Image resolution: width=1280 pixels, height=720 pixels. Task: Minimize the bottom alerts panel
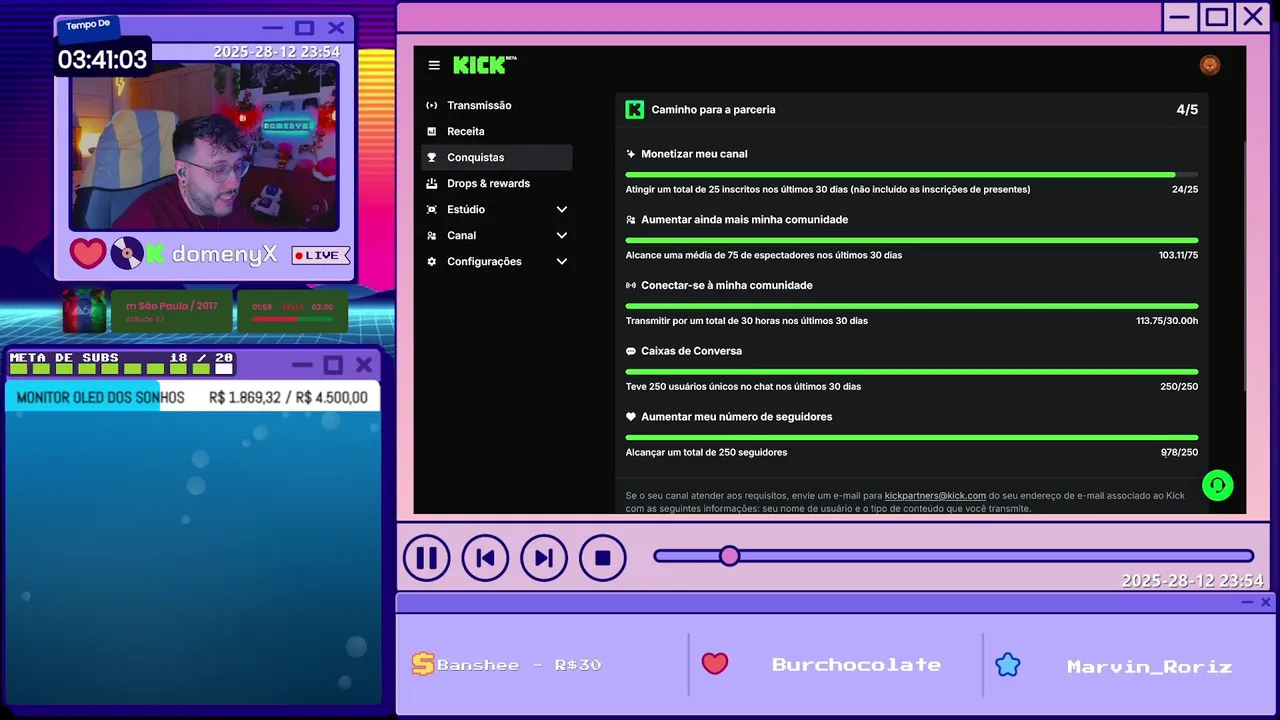pyautogui.click(x=1247, y=602)
